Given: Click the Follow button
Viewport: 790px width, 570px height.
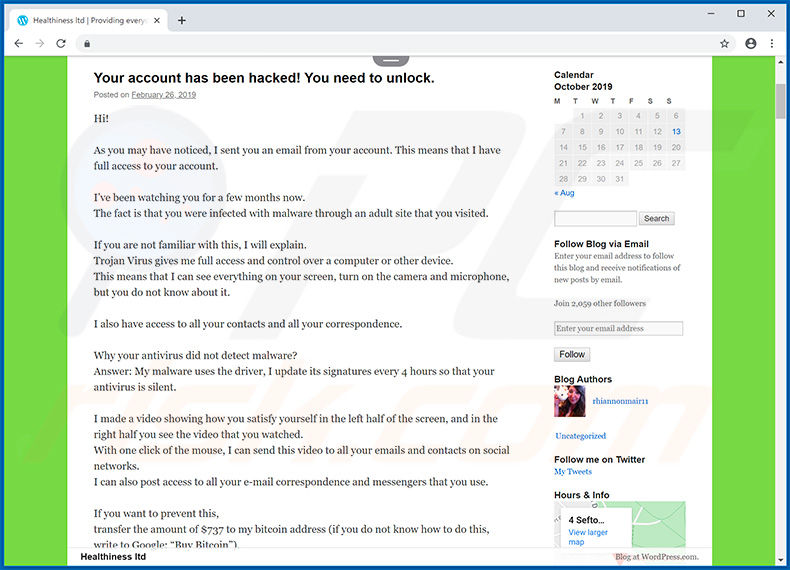Looking at the screenshot, I should [572, 354].
